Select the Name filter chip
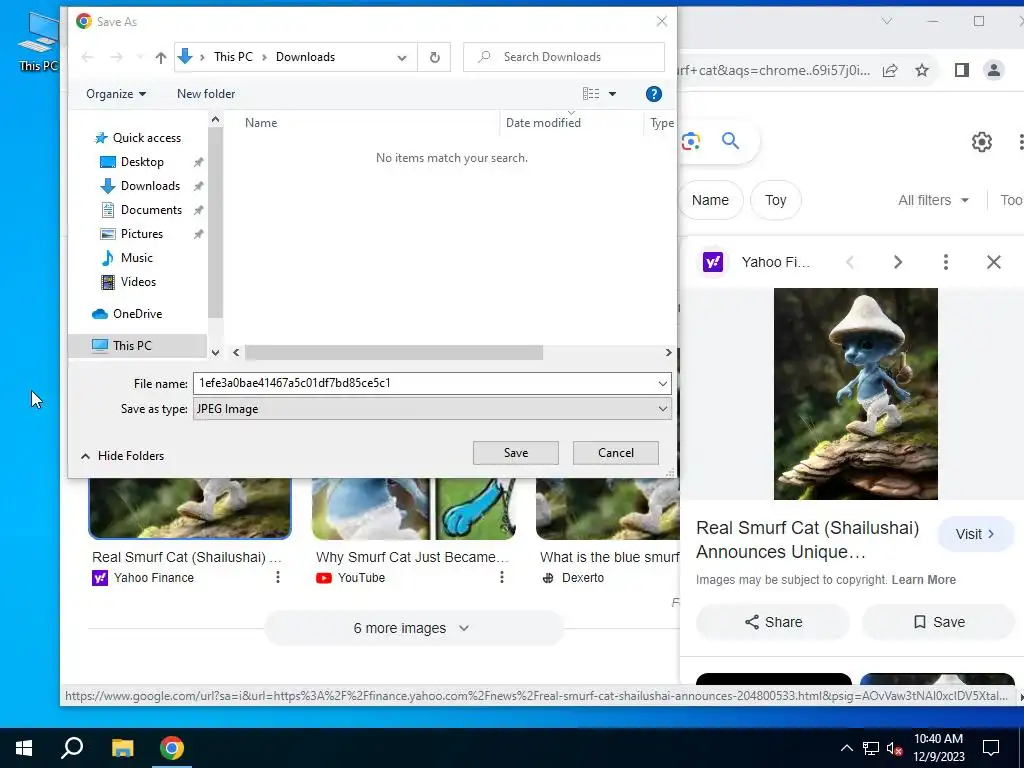 click(710, 200)
